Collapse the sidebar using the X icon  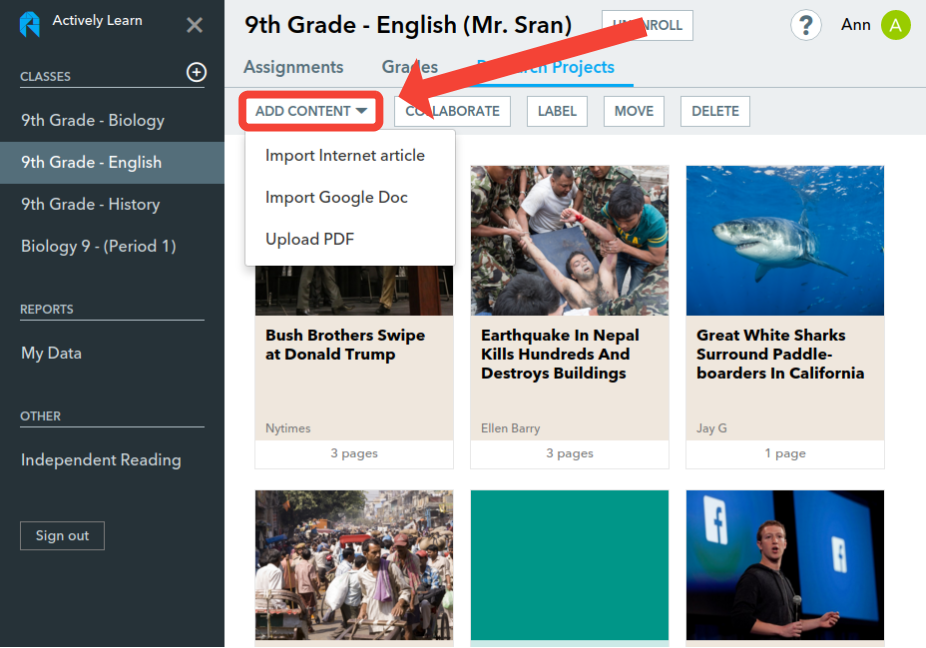[194, 25]
